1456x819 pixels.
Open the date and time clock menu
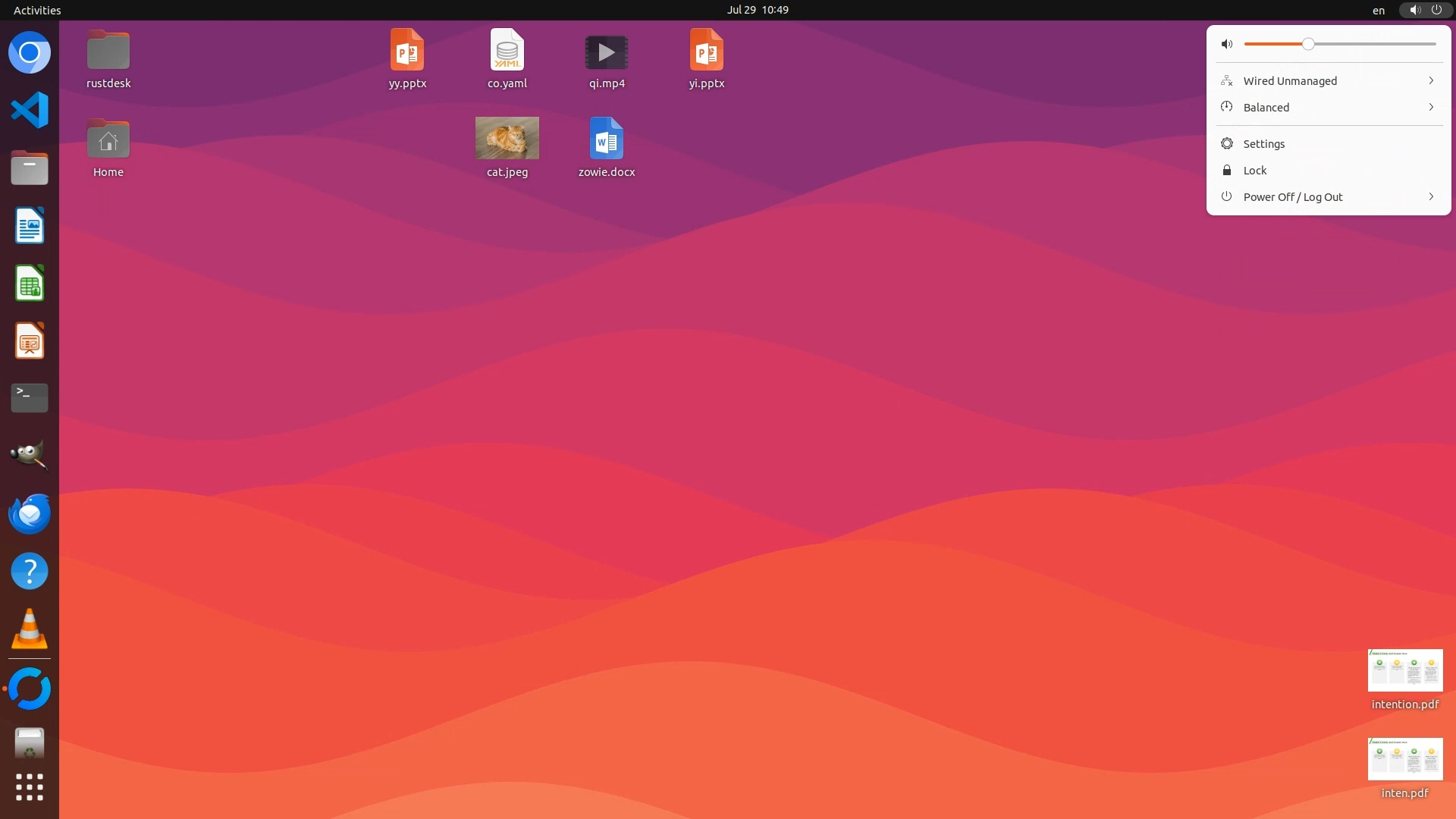click(x=758, y=10)
